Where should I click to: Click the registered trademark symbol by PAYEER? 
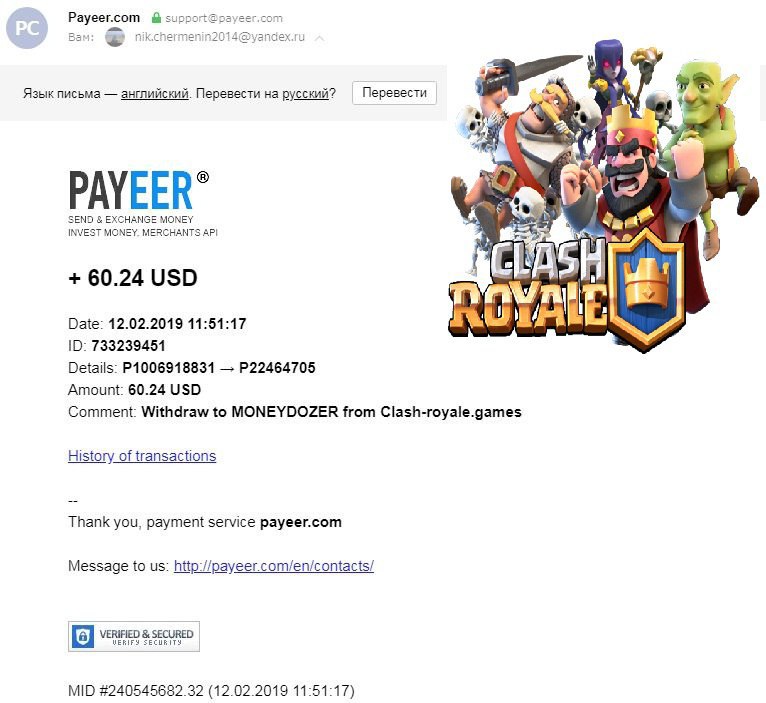[203, 177]
